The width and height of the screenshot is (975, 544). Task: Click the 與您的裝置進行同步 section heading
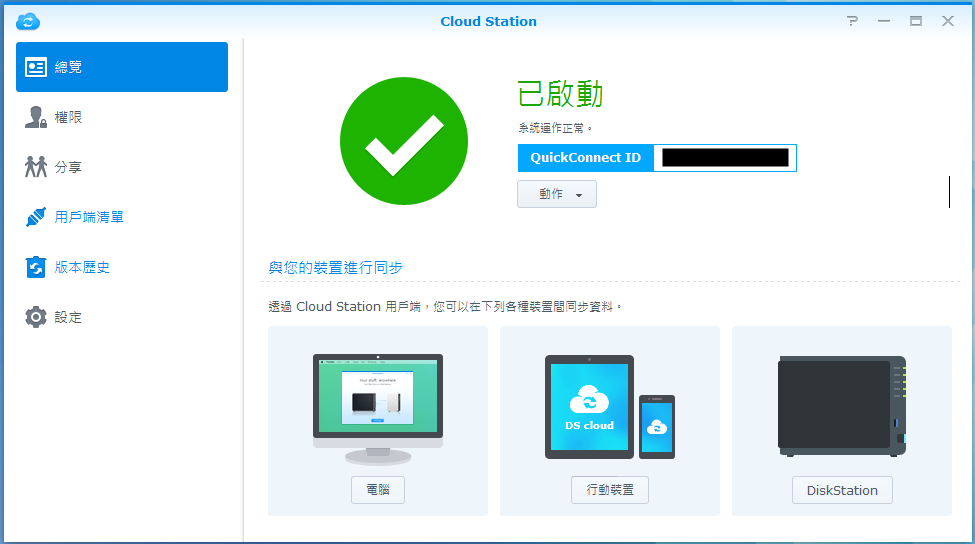336,268
